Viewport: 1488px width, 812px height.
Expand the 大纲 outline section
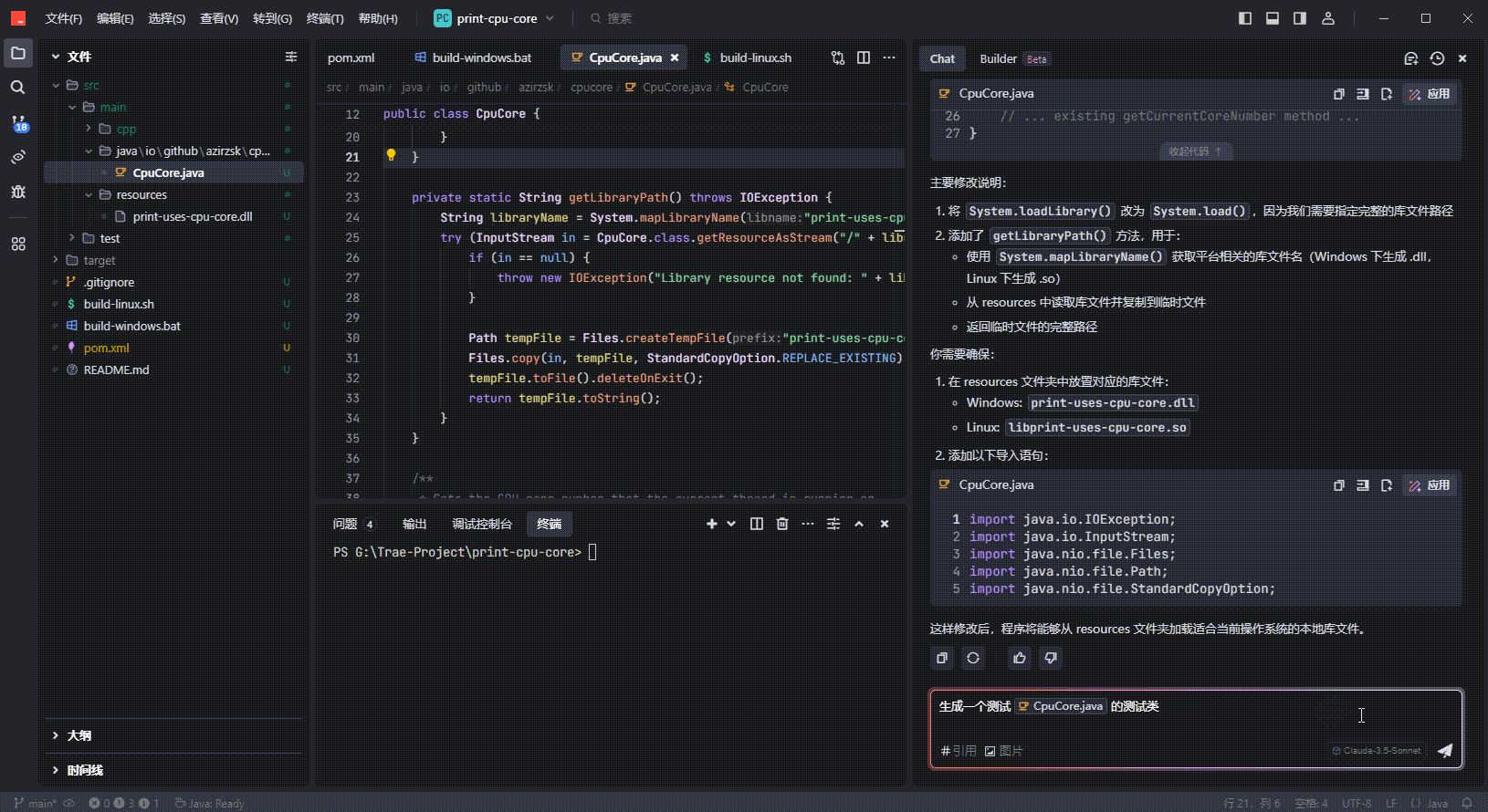pyautogui.click(x=79, y=735)
